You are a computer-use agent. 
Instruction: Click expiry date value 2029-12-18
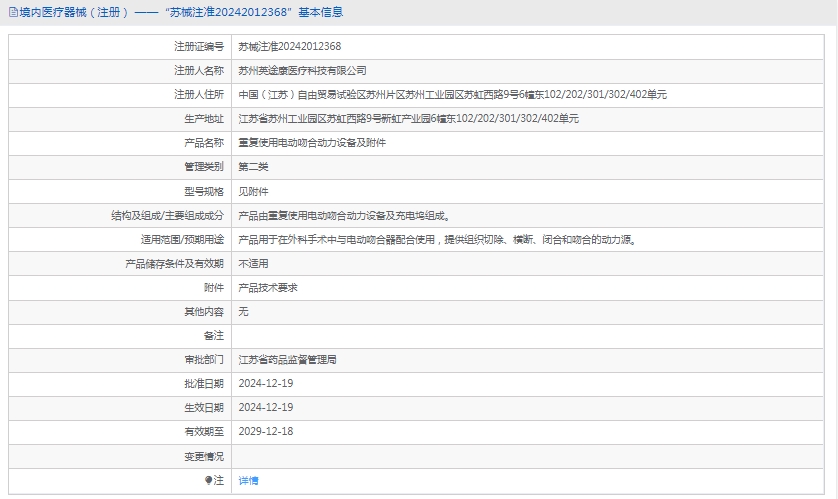pos(265,432)
